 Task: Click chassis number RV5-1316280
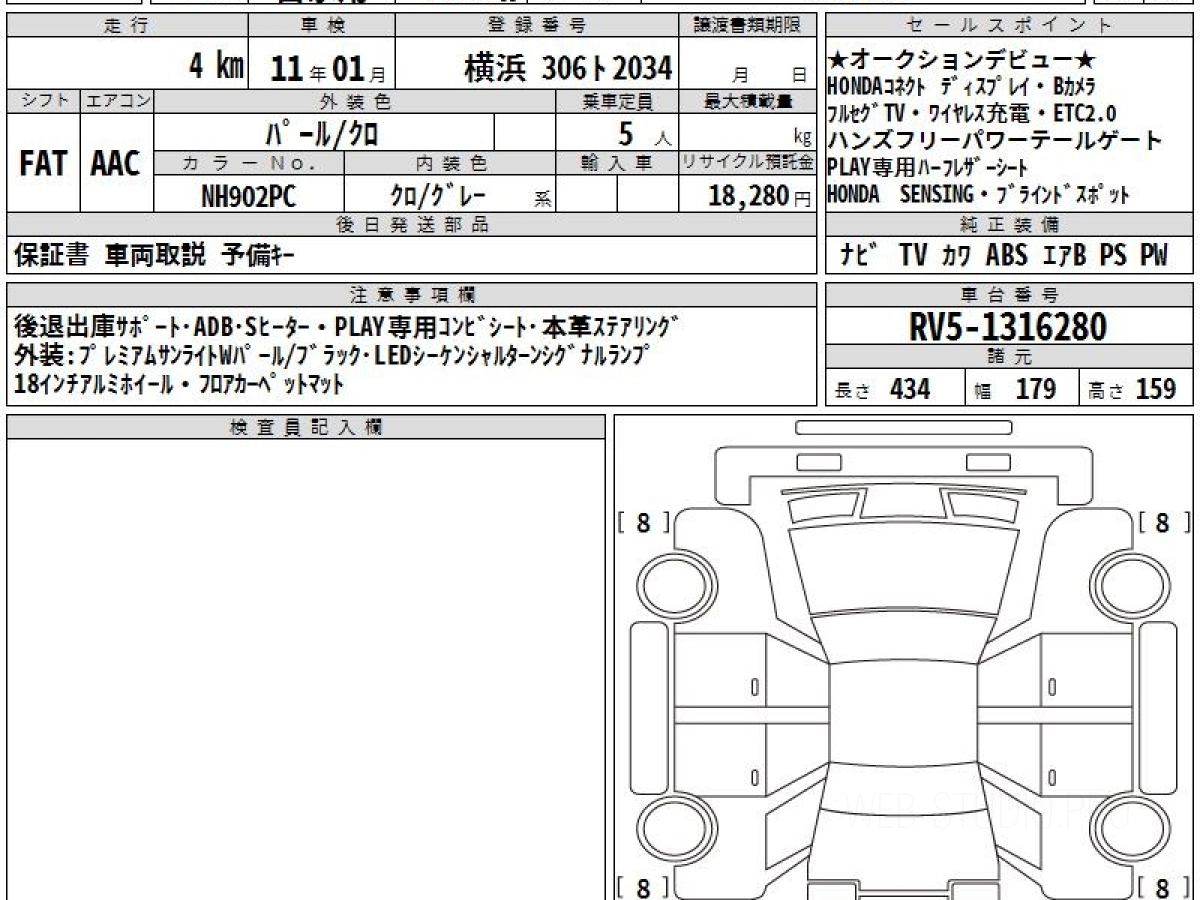[1009, 327]
